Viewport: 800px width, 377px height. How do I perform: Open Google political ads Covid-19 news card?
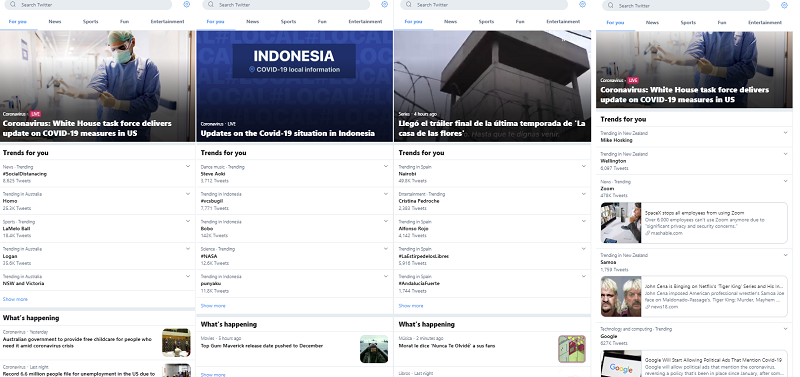(x=694, y=363)
